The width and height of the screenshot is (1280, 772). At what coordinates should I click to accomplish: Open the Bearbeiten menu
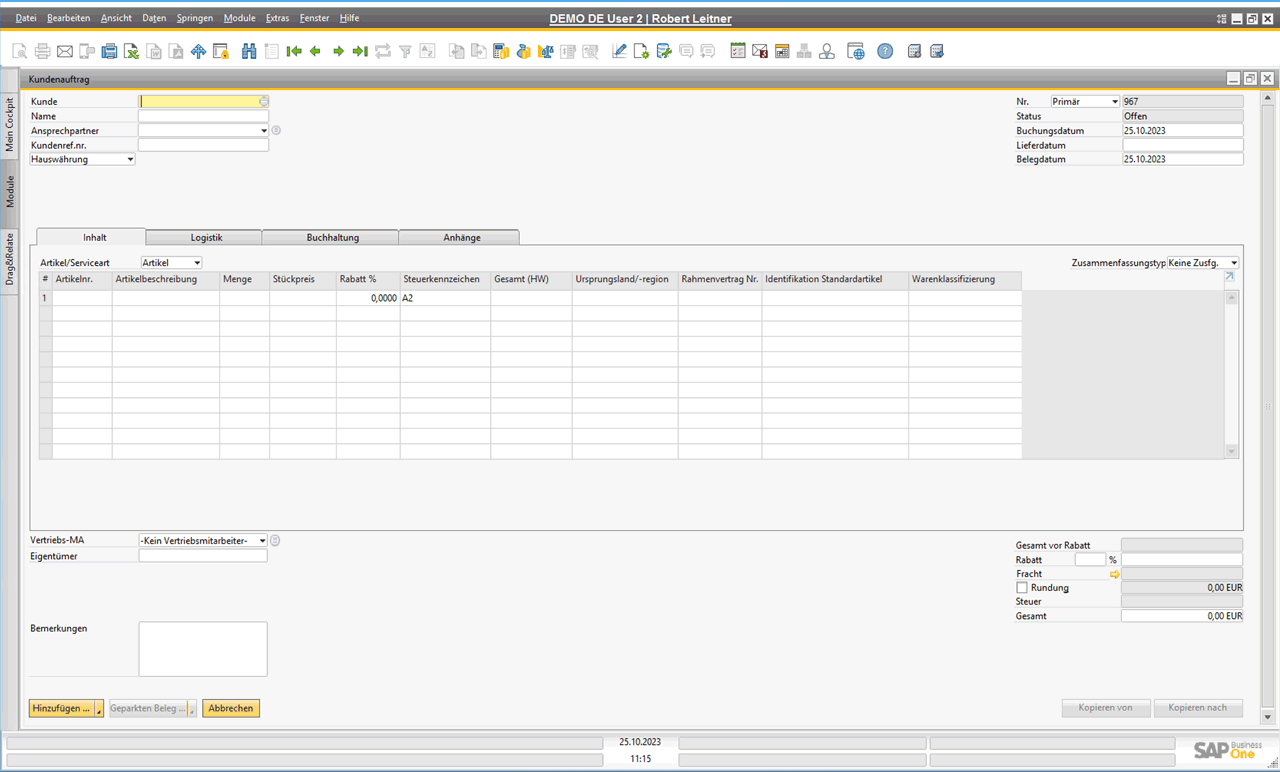(68, 18)
